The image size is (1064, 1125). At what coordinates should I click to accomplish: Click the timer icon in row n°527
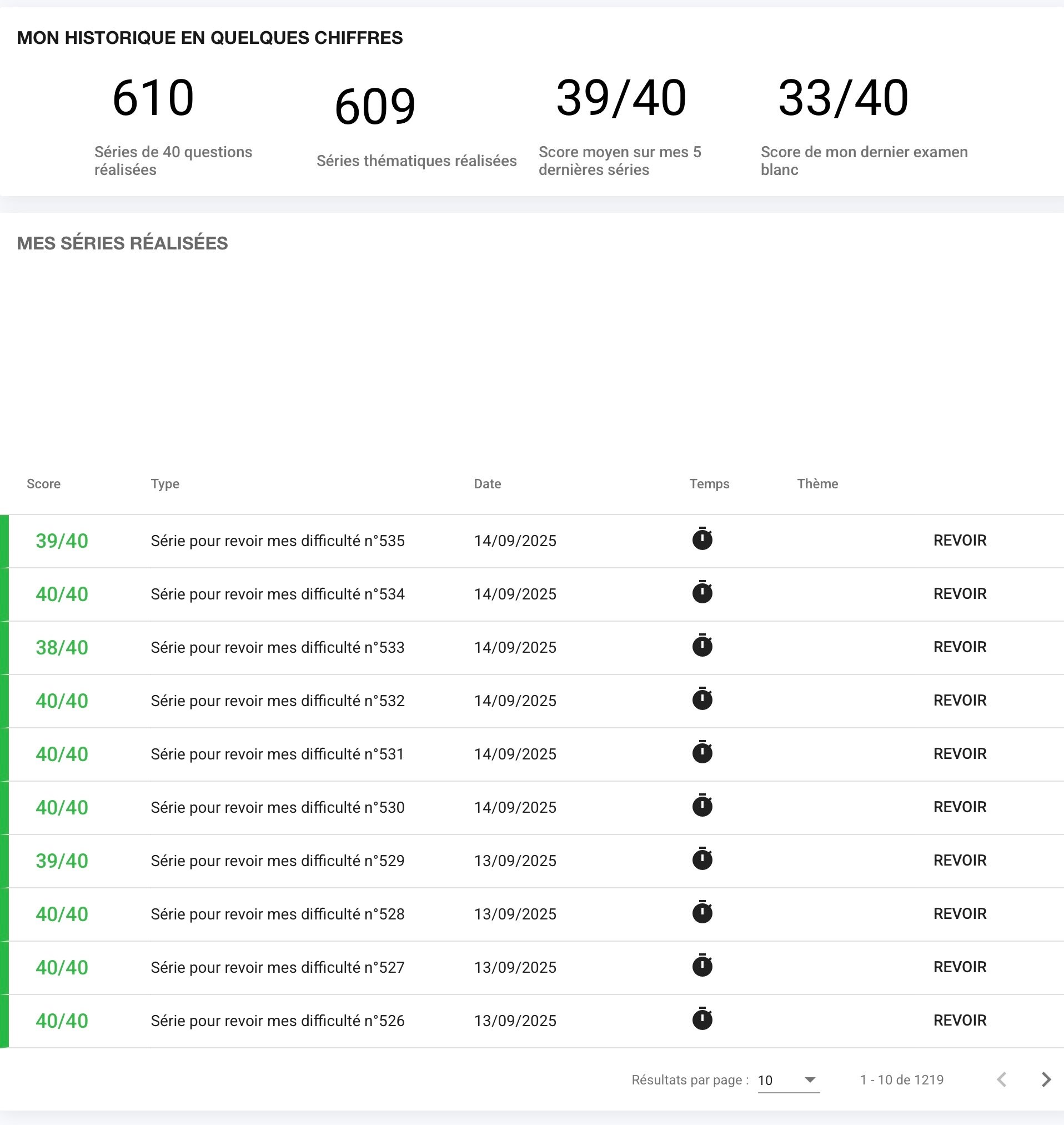(702, 966)
